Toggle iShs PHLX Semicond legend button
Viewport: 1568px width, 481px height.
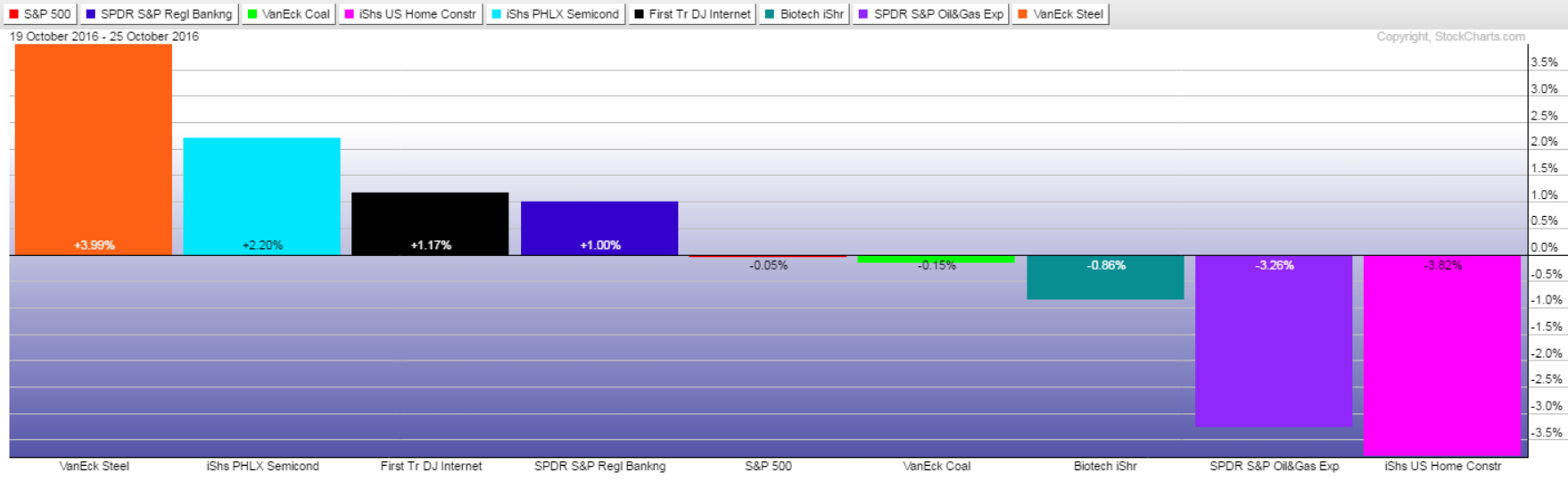click(556, 14)
